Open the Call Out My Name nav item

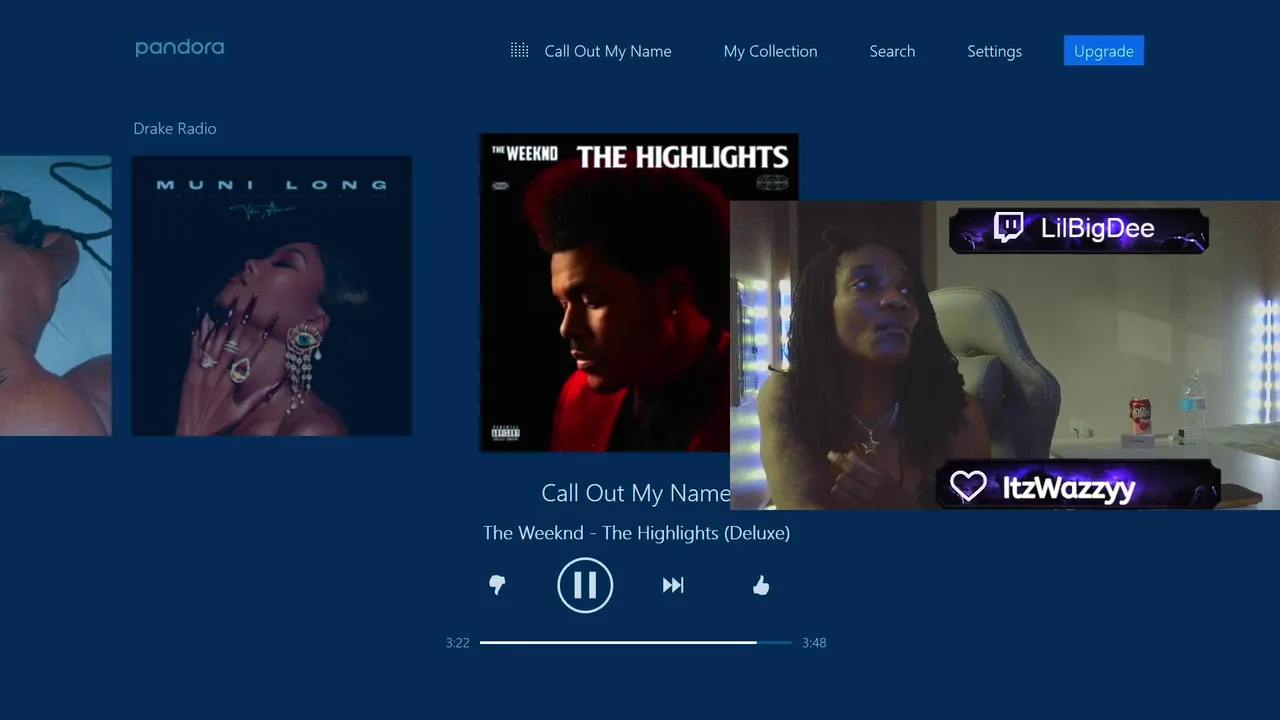[608, 51]
